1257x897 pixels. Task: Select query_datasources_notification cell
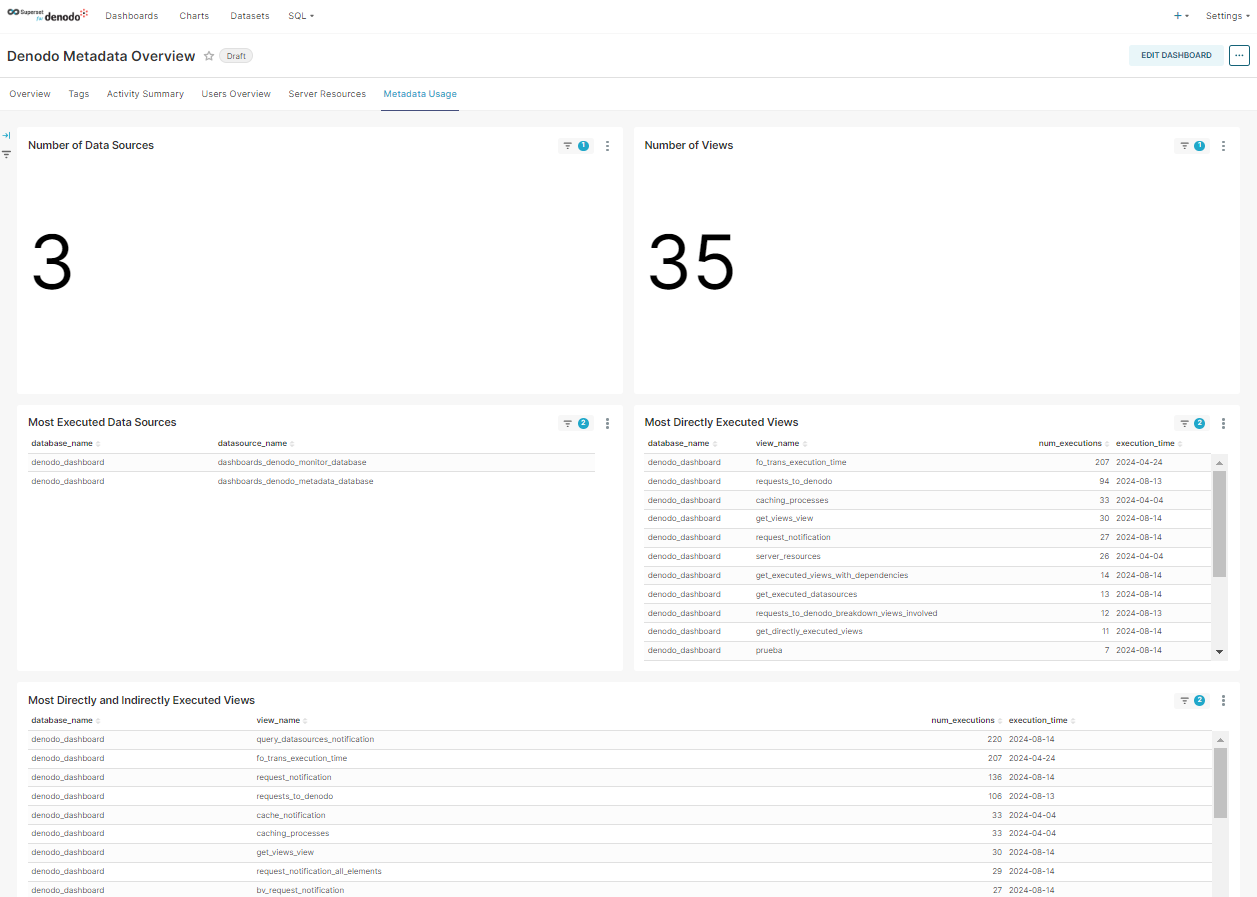[315, 740]
